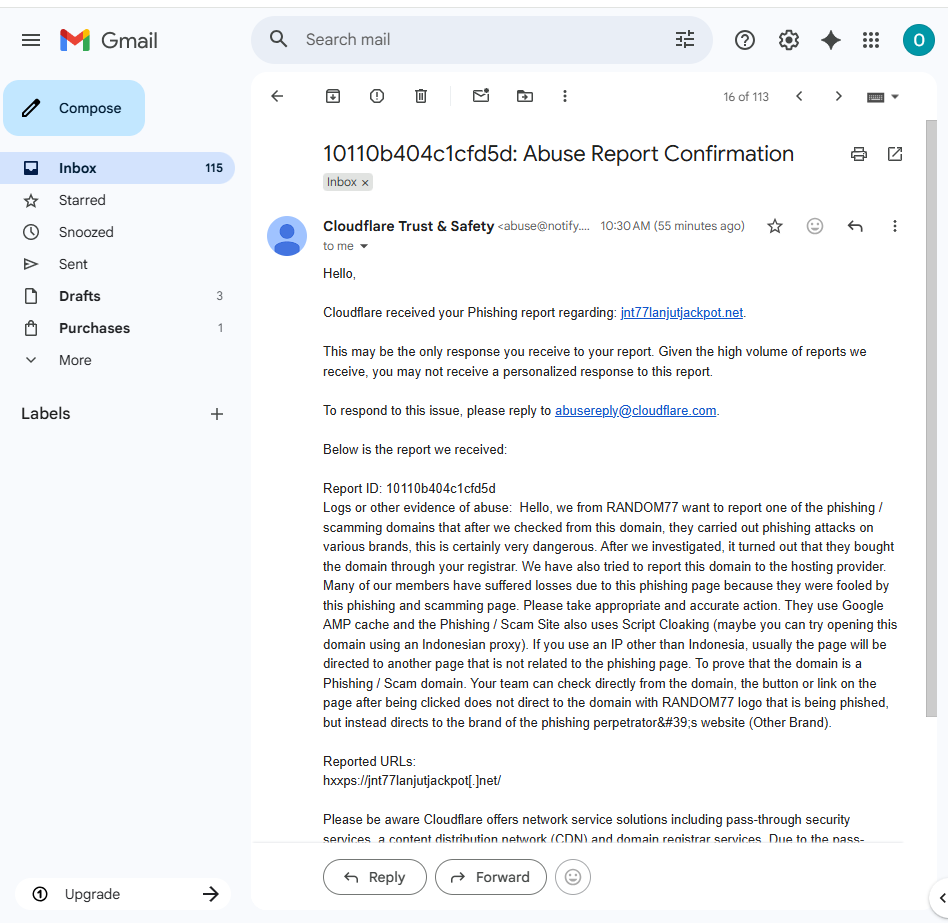Report this email as spam

(377, 96)
